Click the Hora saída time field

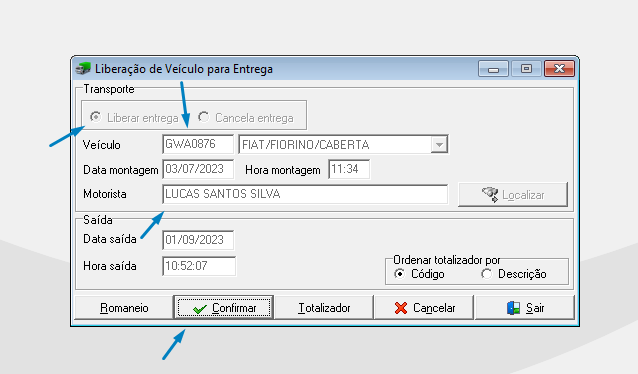[199, 266]
